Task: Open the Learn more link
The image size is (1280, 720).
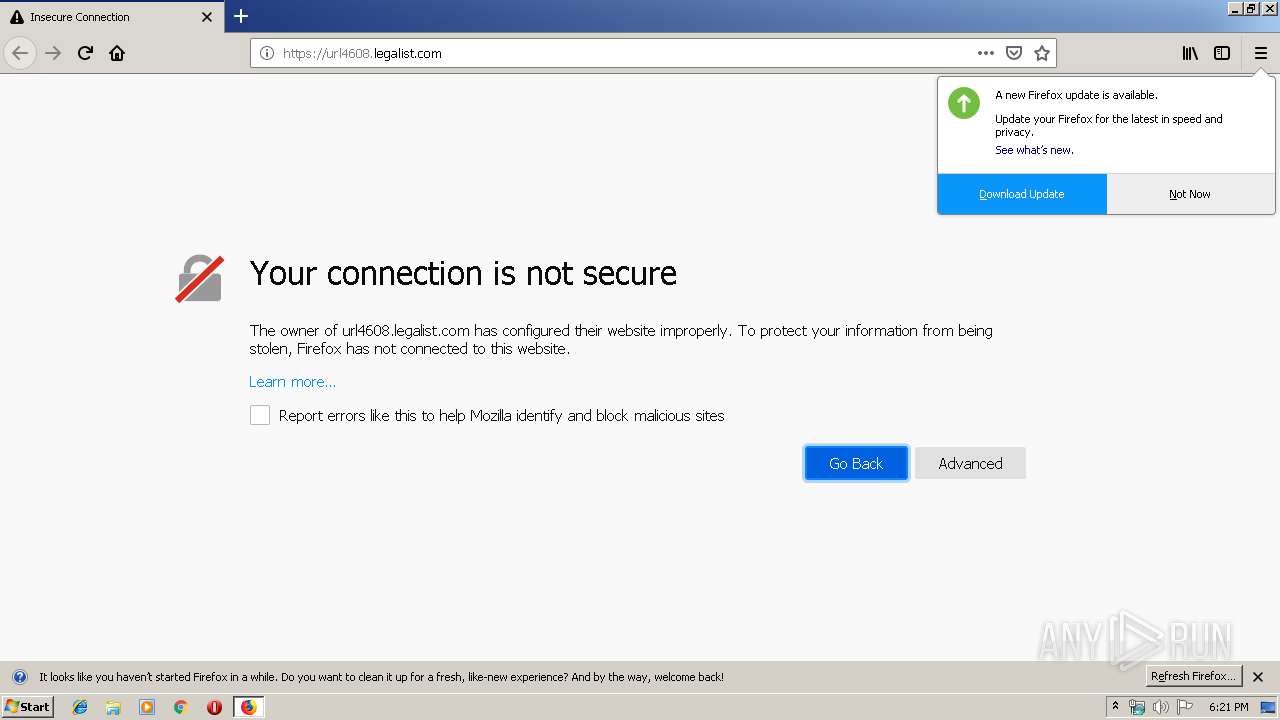Action: point(292,382)
